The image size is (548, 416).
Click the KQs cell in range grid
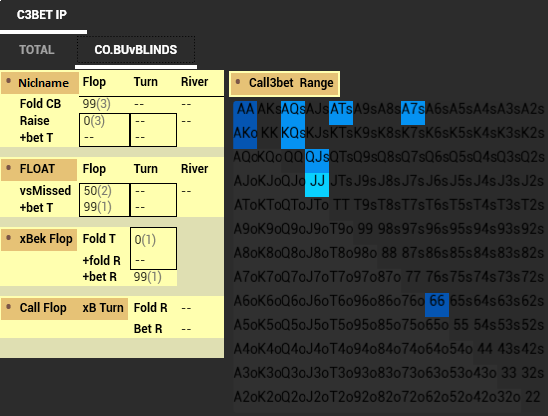pos(293,133)
